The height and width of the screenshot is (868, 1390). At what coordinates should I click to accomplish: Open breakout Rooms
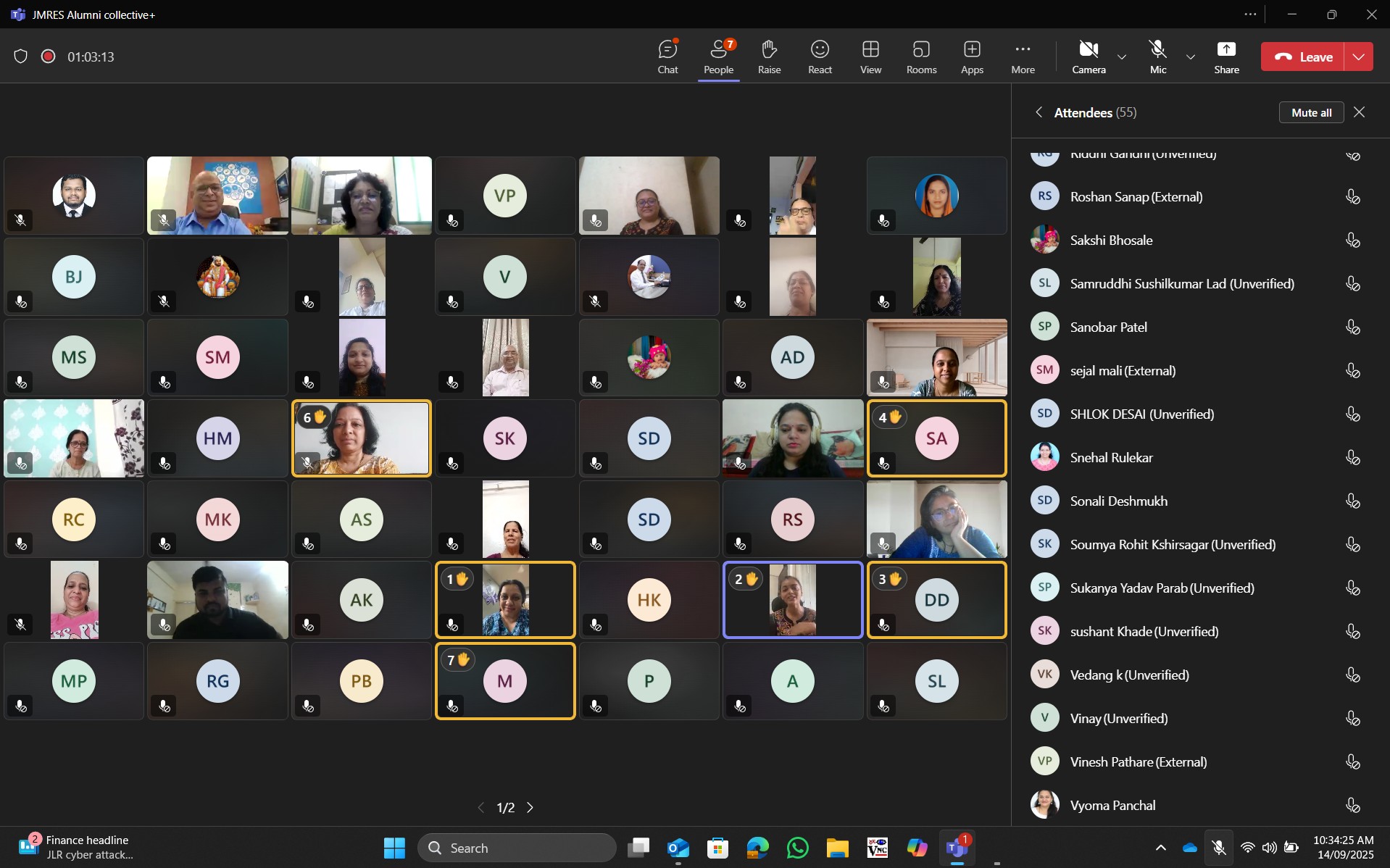click(x=921, y=57)
